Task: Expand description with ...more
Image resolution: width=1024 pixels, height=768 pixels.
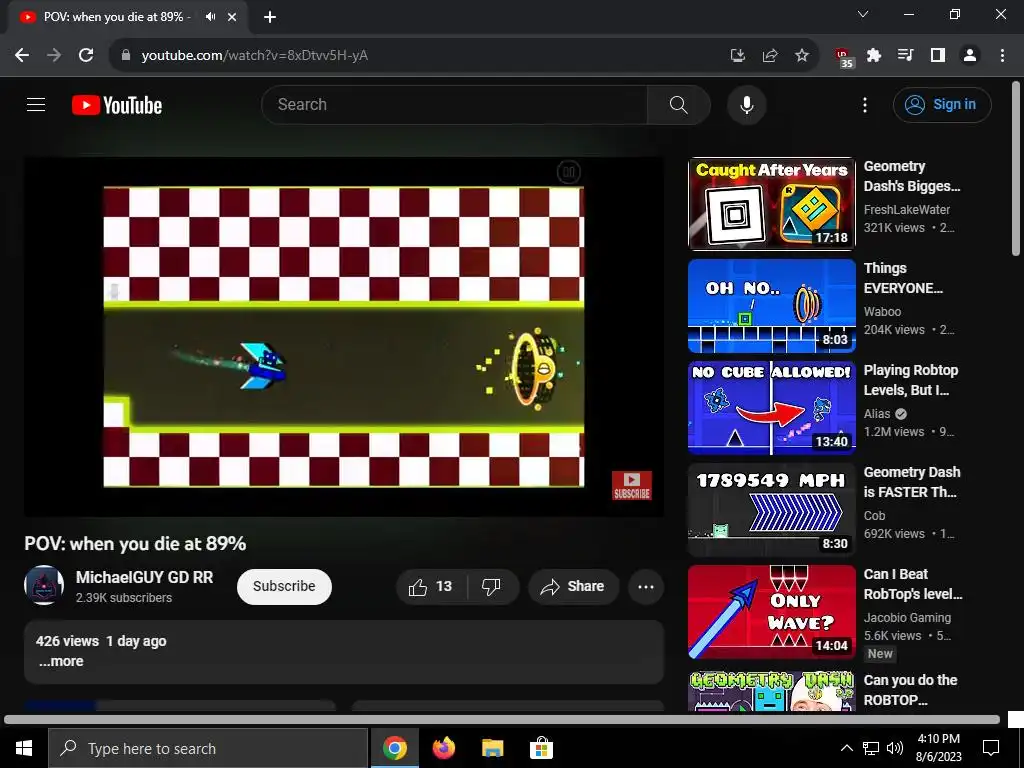Action: (60, 661)
